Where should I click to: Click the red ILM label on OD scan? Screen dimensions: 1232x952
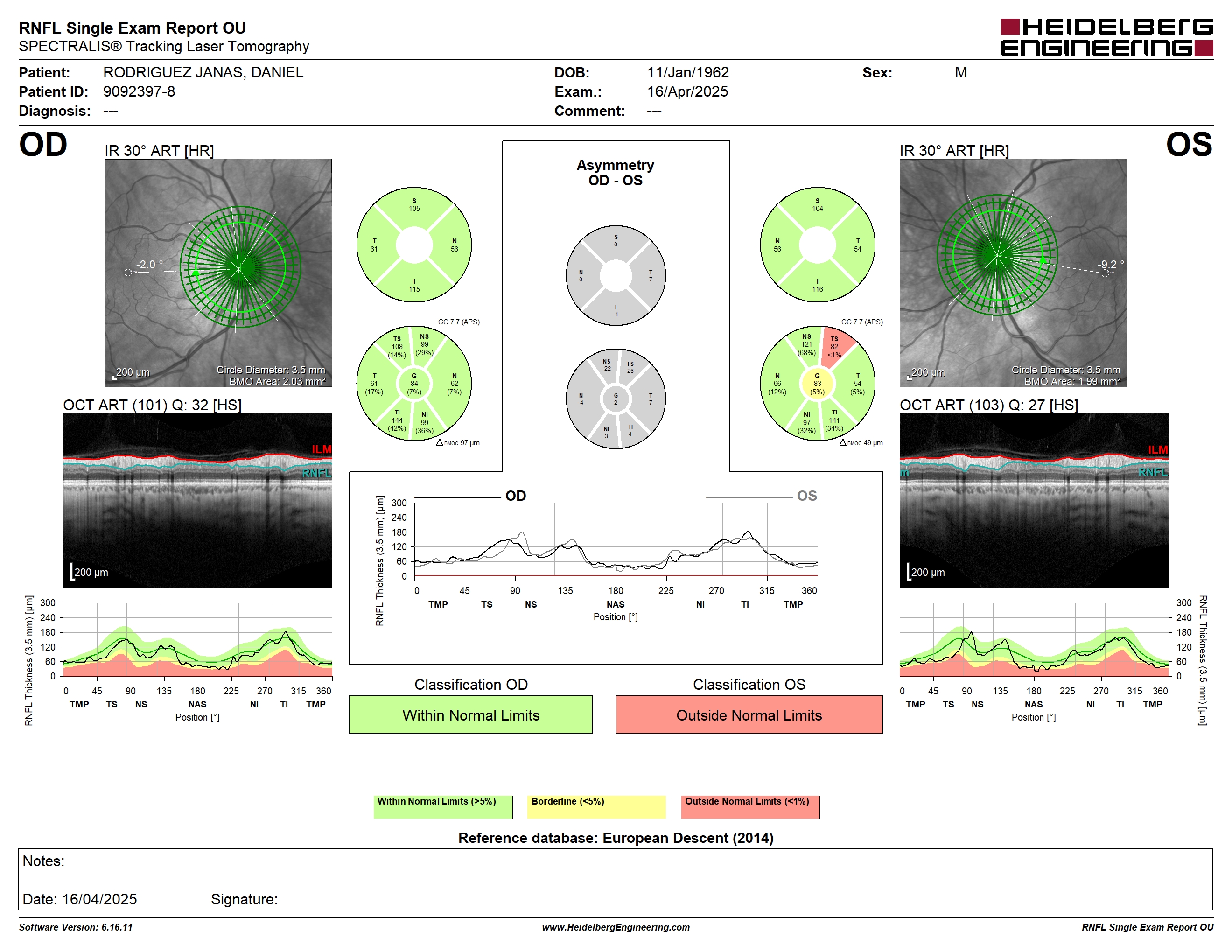322,449
